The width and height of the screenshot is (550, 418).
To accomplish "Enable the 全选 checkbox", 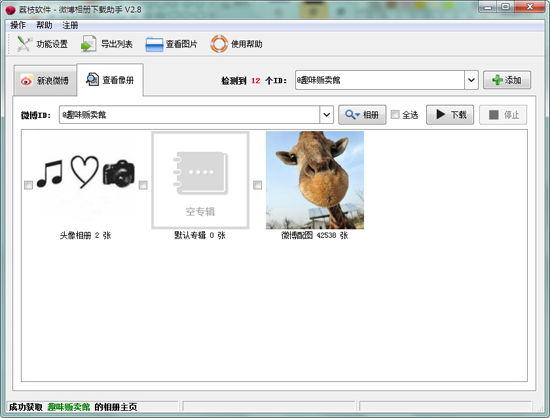I will pos(395,115).
